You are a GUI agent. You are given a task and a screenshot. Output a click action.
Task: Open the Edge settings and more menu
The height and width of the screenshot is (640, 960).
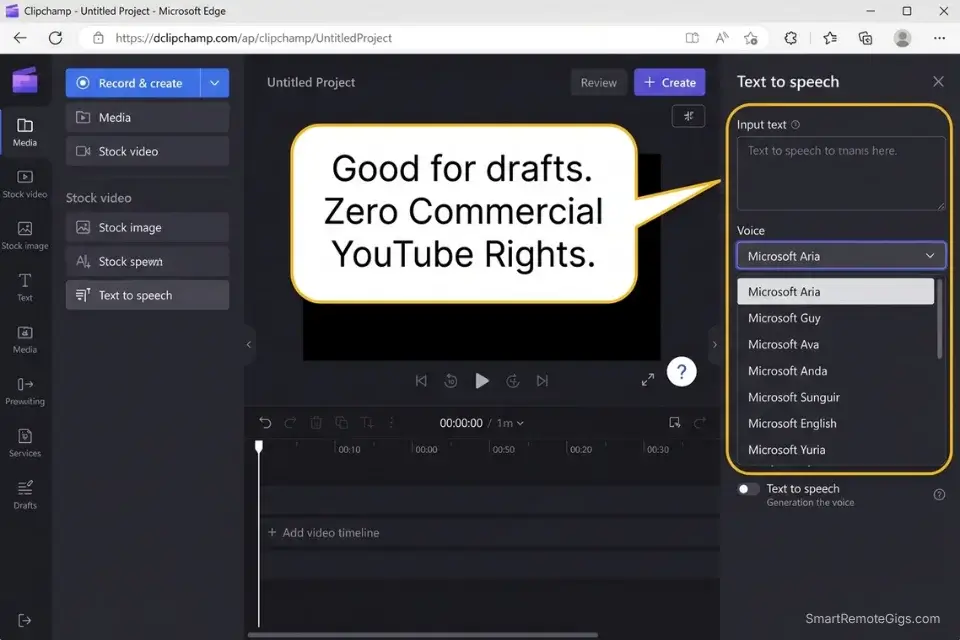(x=939, y=38)
